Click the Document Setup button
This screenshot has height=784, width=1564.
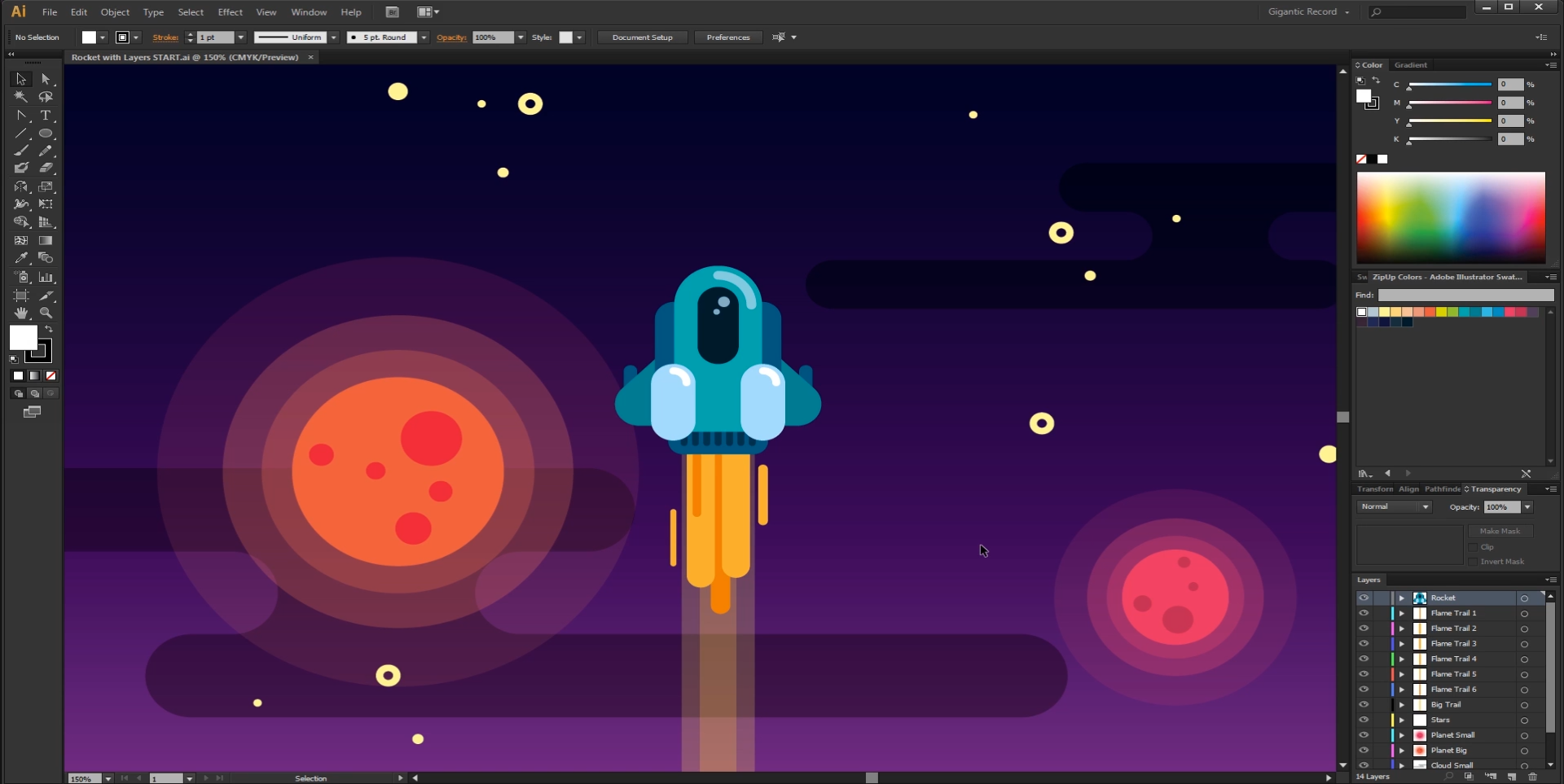tap(643, 37)
